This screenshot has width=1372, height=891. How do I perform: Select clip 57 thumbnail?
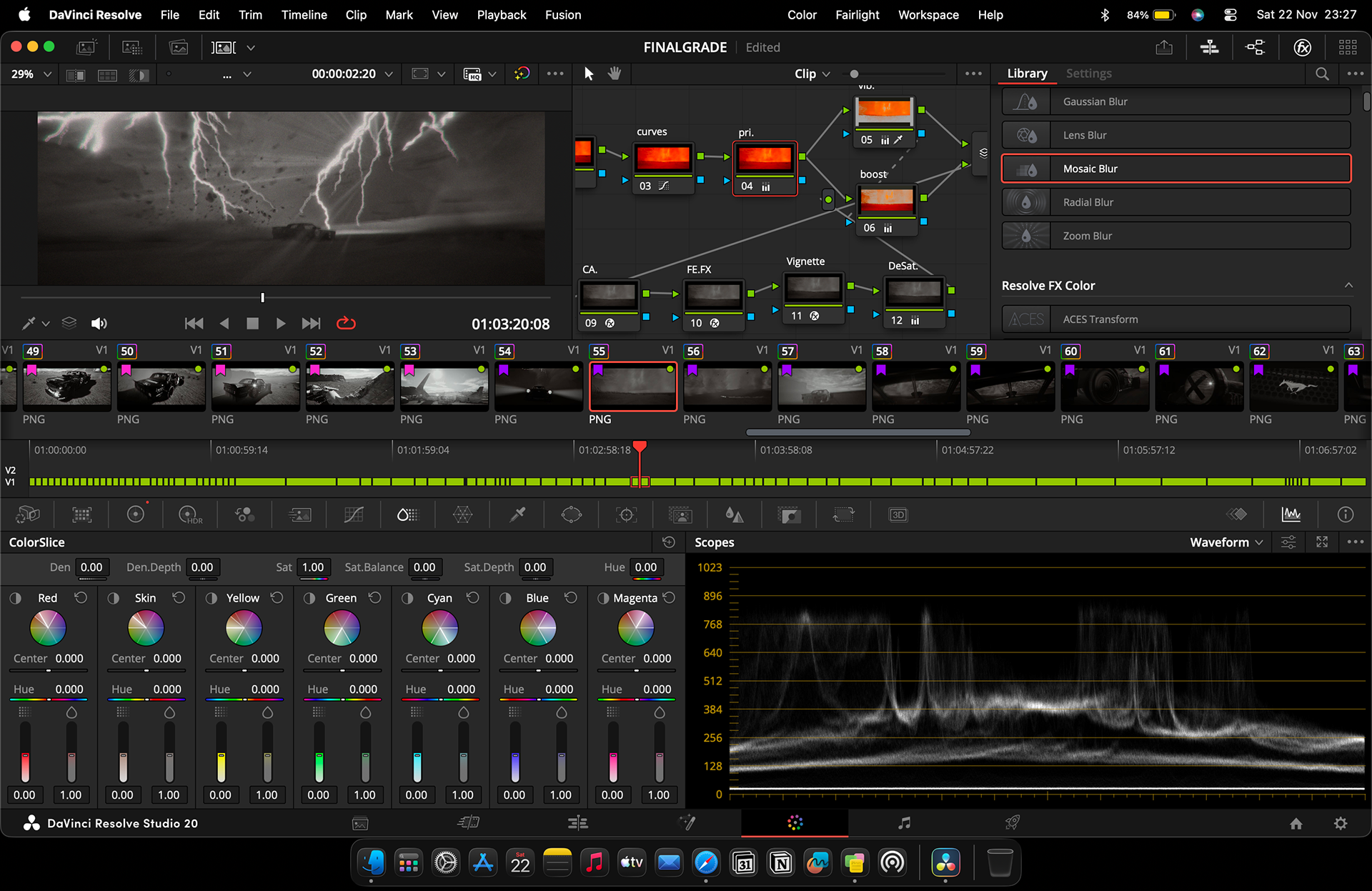[821, 387]
